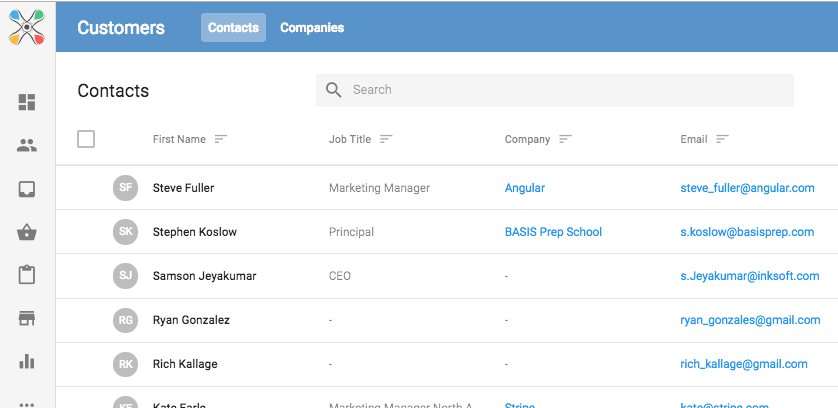Screen dimensions: 838x408
Task: Switch to the Companies tab
Action: [x=312, y=27]
